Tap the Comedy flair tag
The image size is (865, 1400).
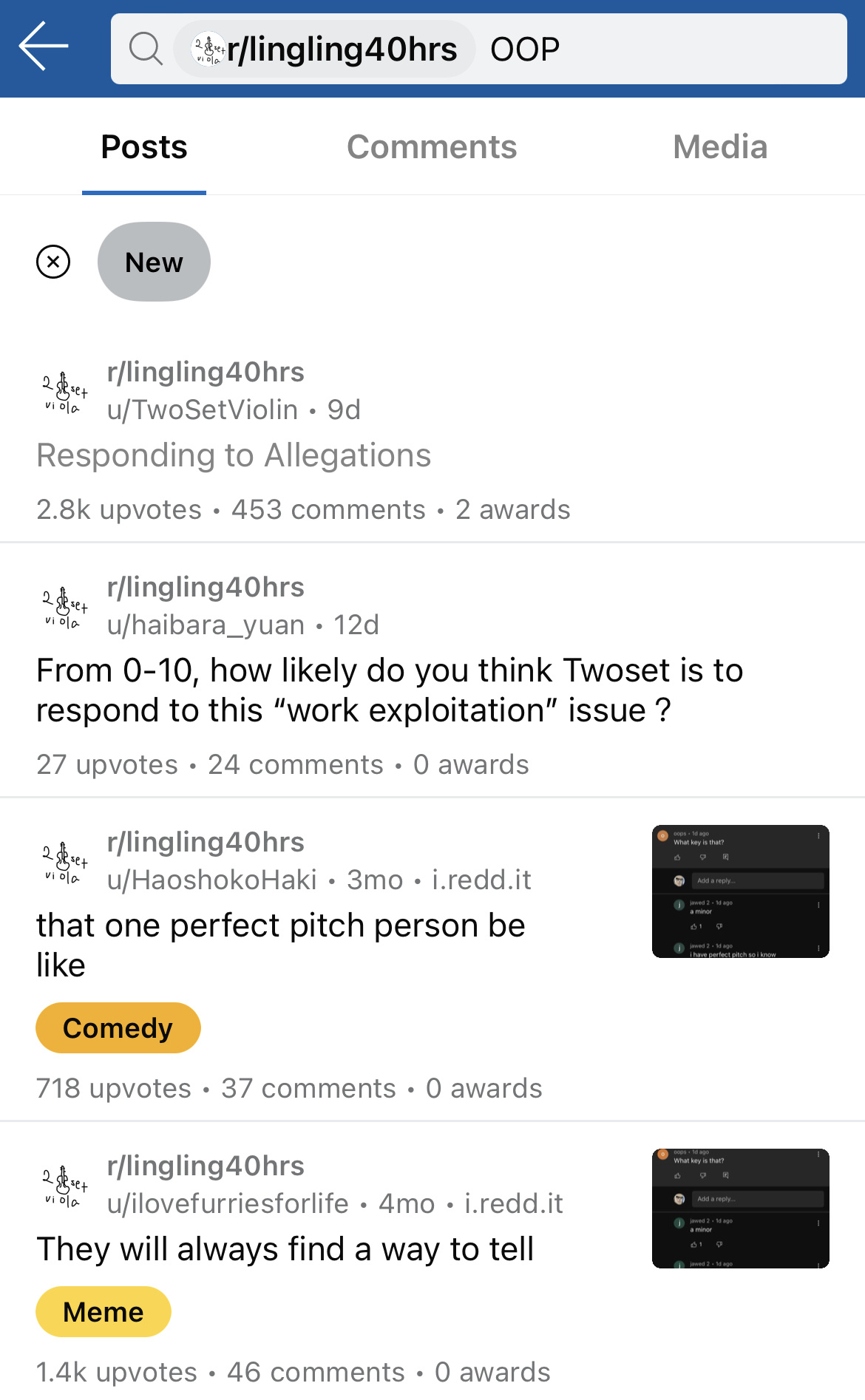click(118, 1028)
